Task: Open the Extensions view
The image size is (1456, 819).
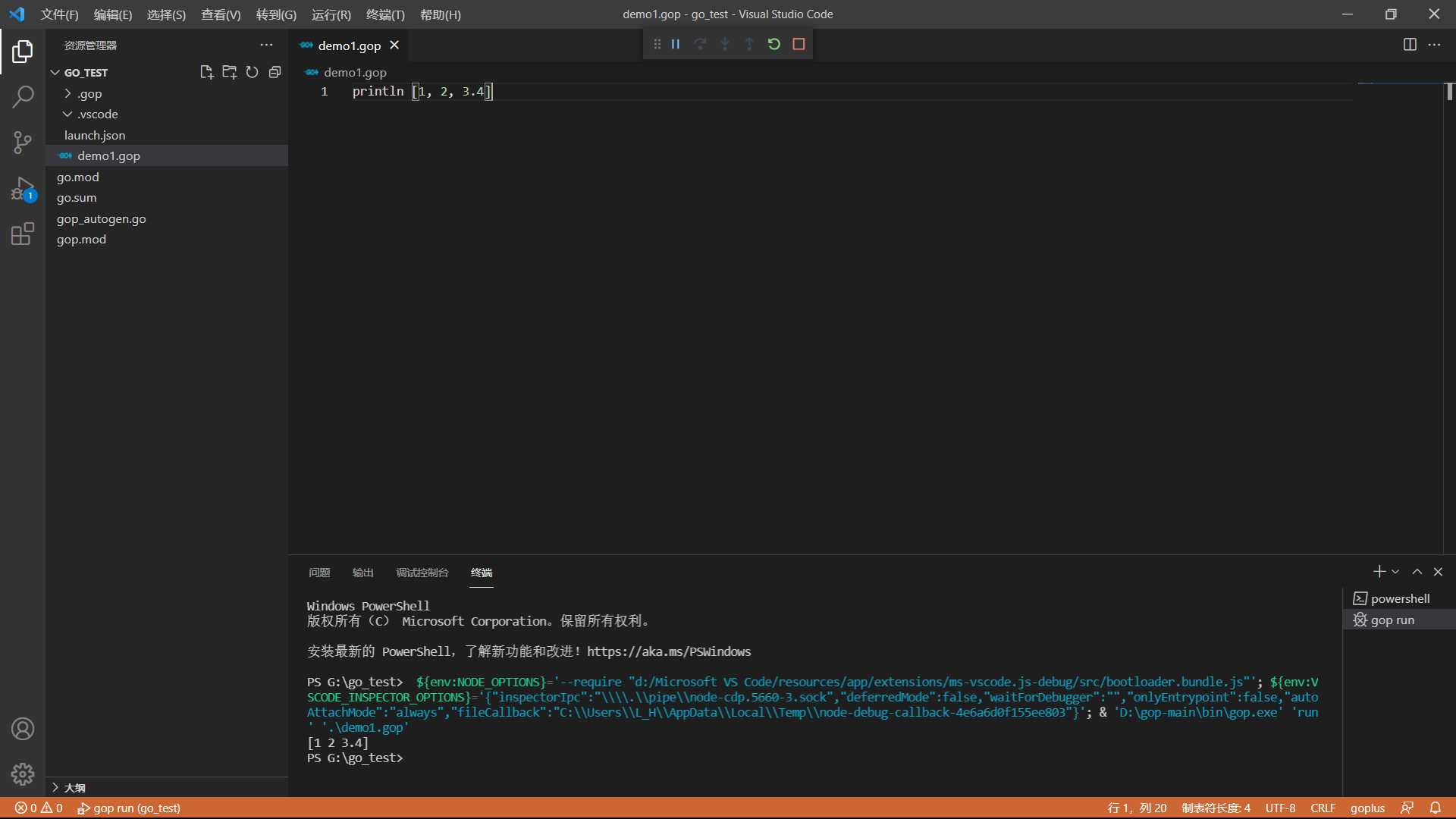Action: click(23, 234)
